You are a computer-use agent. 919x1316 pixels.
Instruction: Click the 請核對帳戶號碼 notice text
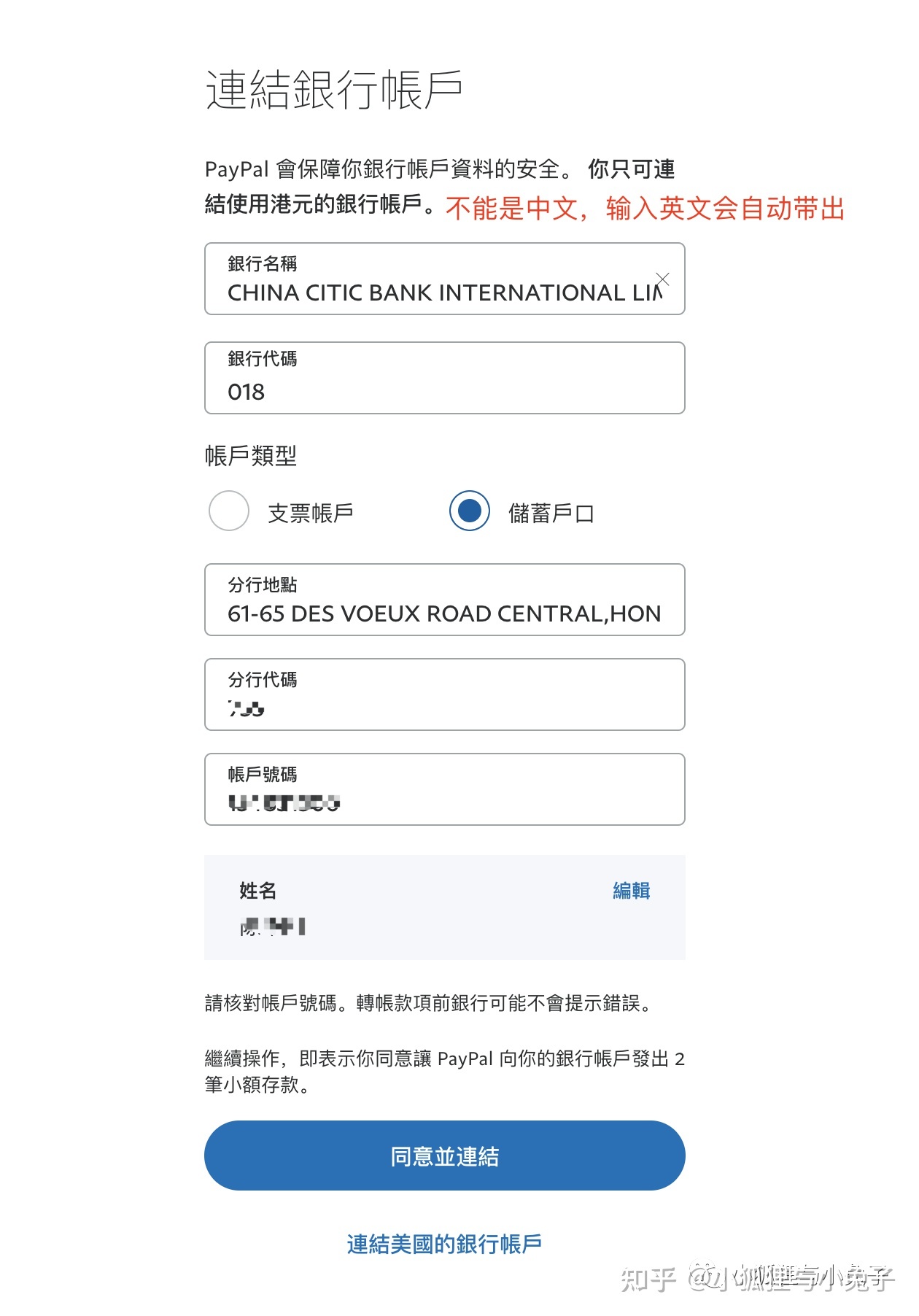428,1003
